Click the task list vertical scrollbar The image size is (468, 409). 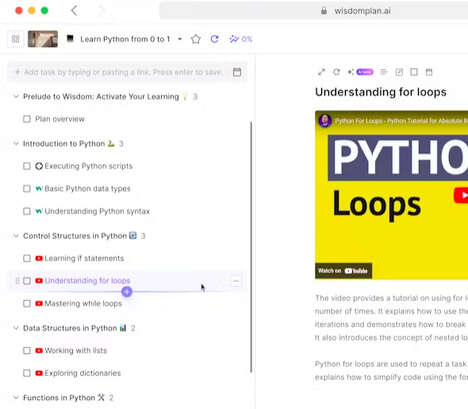point(251,247)
